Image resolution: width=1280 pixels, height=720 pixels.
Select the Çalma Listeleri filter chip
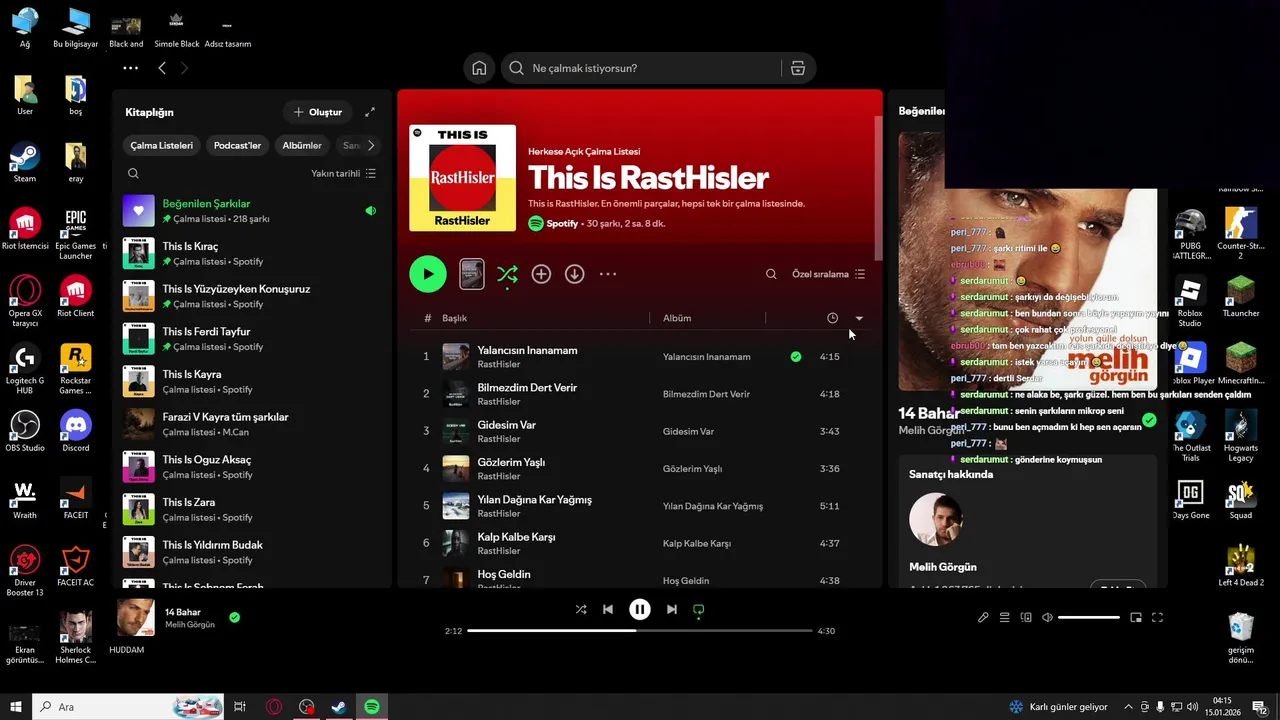point(162,145)
